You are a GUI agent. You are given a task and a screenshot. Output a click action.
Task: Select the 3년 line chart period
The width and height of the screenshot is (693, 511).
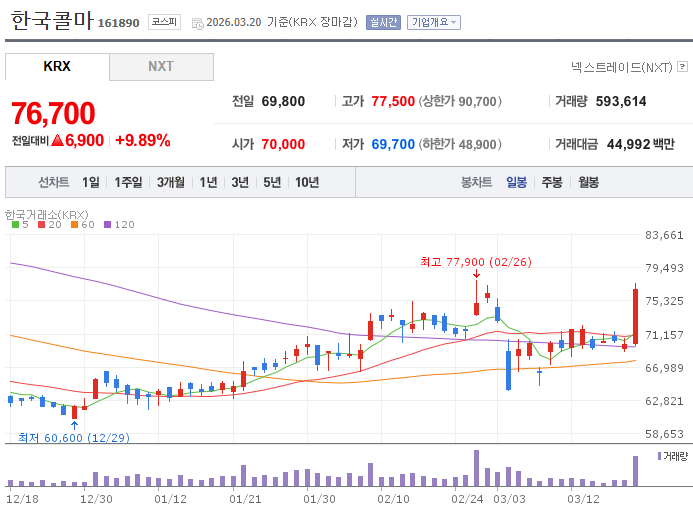tap(240, 182)
